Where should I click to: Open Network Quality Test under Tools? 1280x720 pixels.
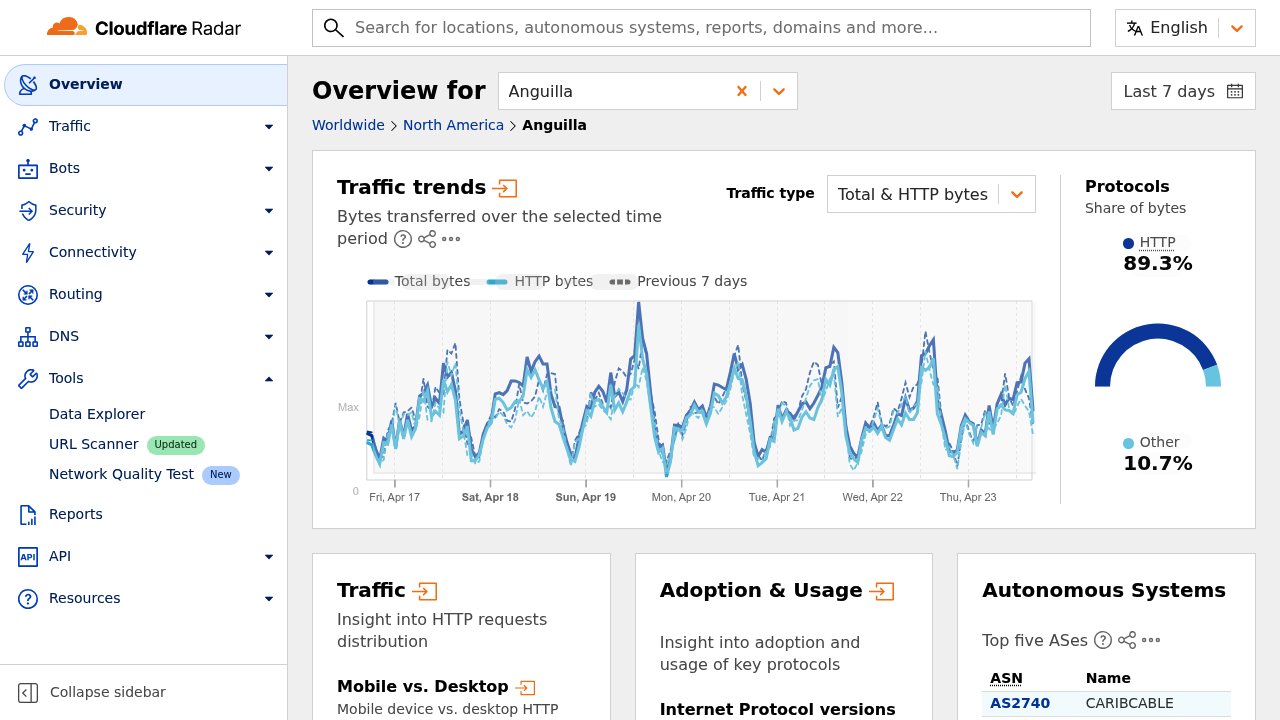(121, 474)
